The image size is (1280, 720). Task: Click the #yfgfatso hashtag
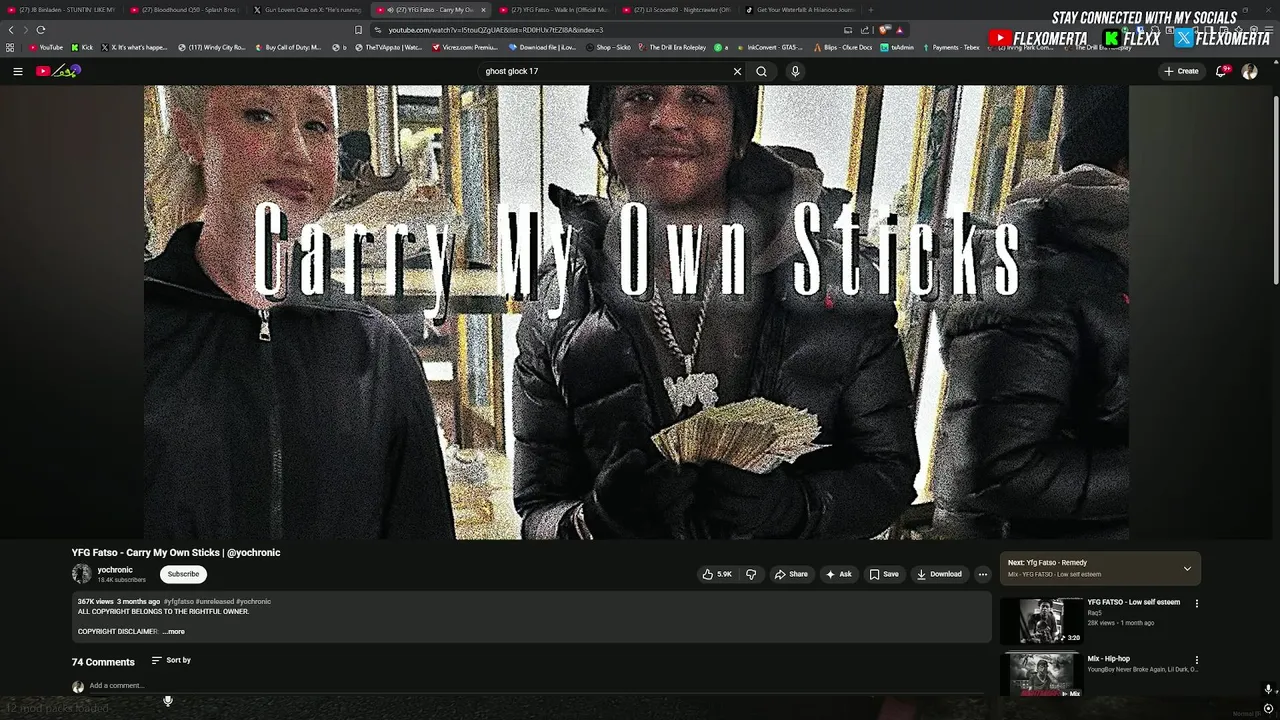(x=178, y=602)
